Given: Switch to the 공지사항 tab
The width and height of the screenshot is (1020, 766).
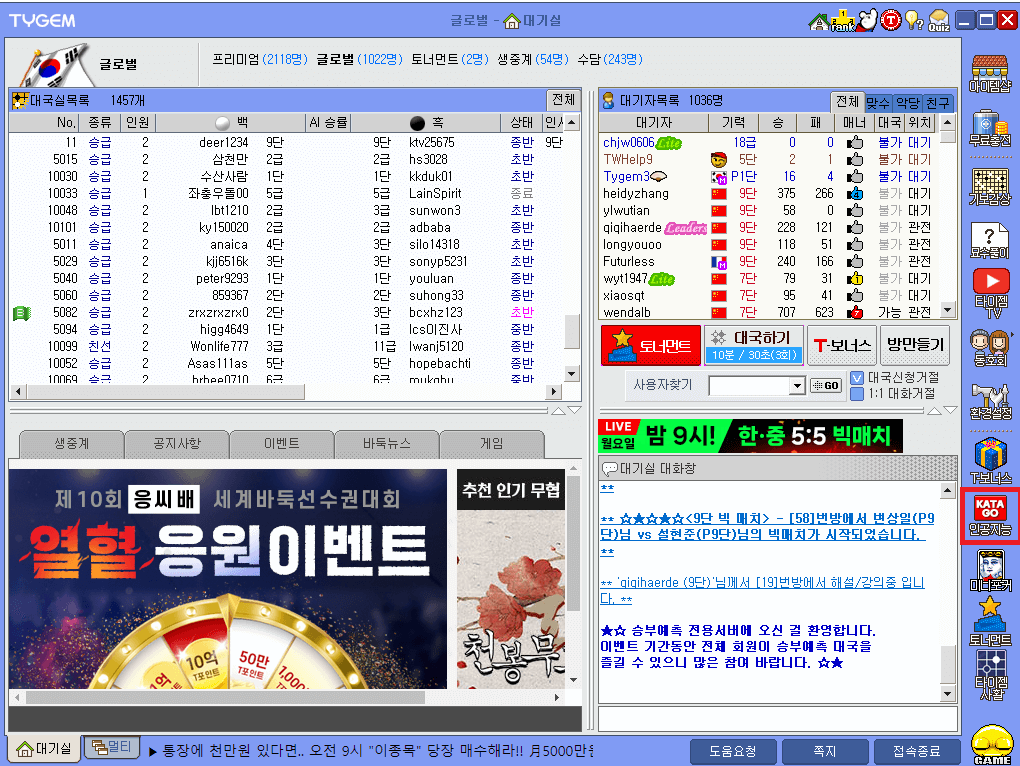Looking at the screenshot, I should click(x=177, y=443).
